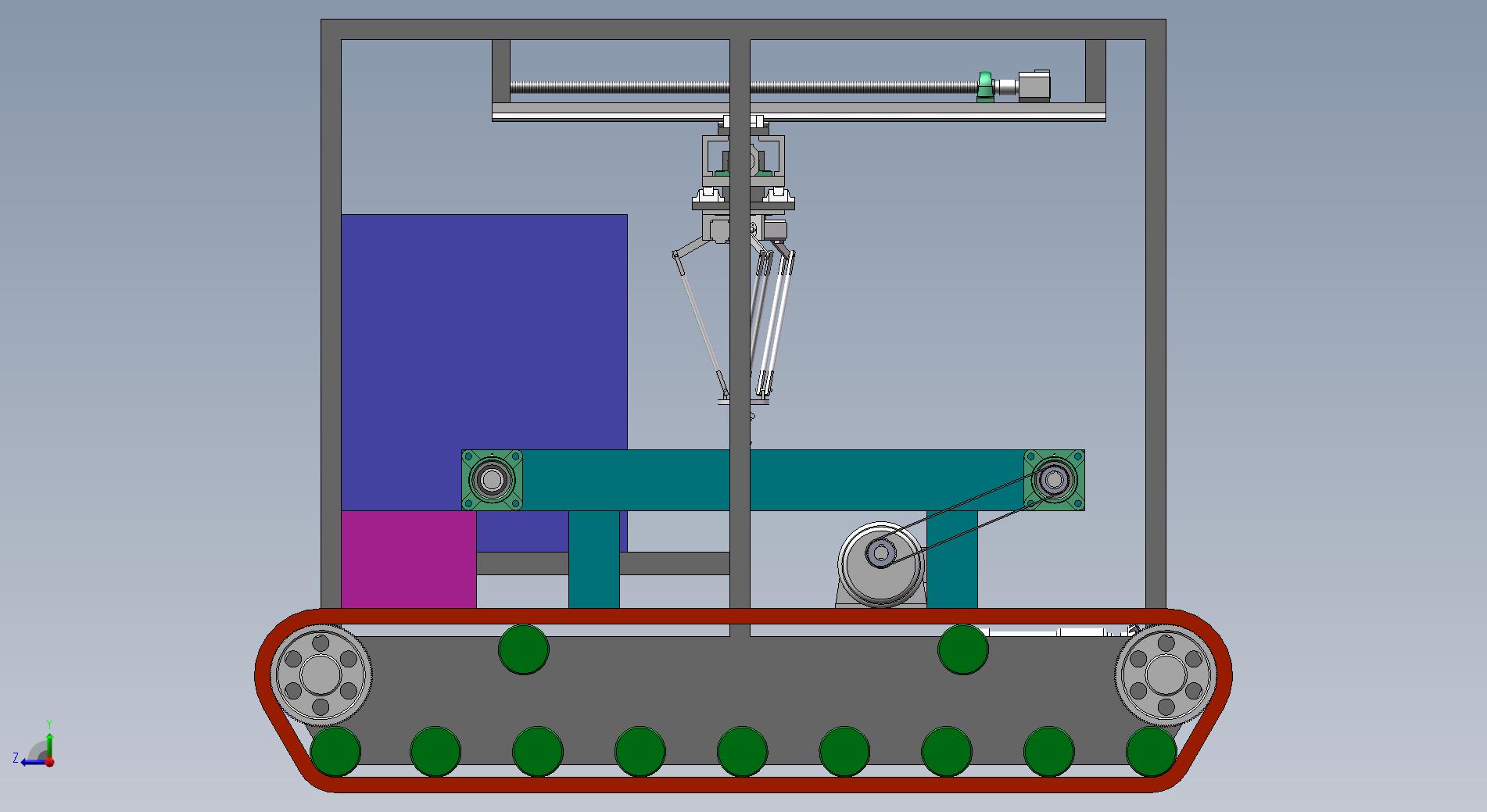Select the stepper motor at lead screw end
Screen dimensions: 1487x812
coord(1034,85)
